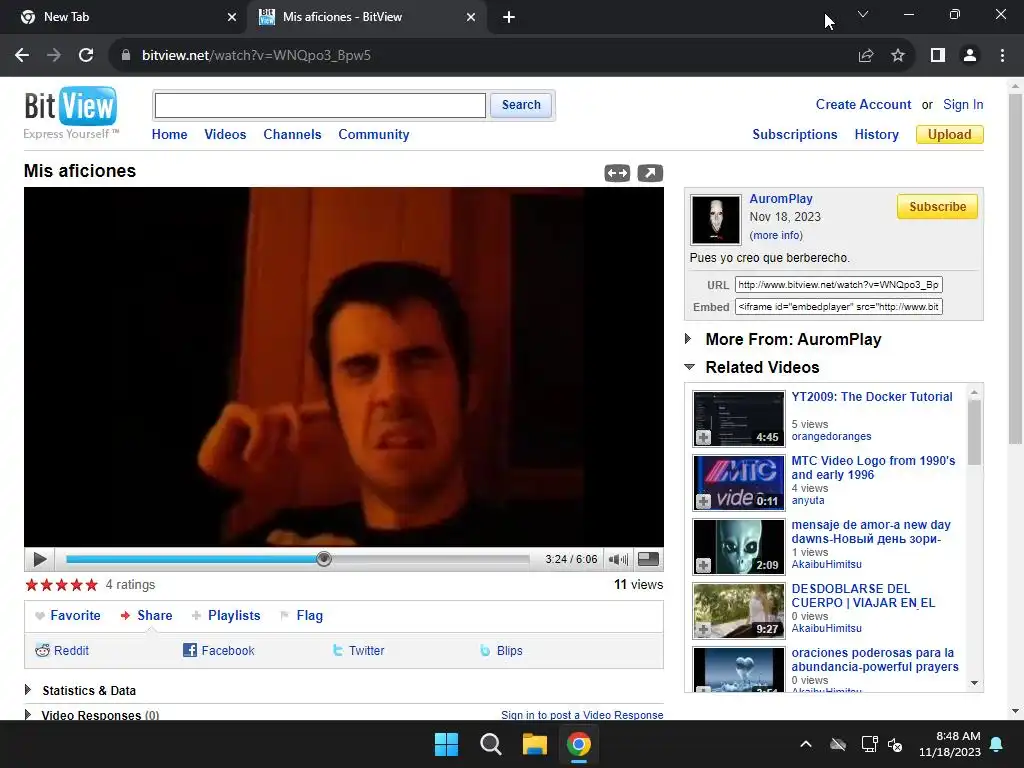Select the video URL field

(x=839, y=285)
